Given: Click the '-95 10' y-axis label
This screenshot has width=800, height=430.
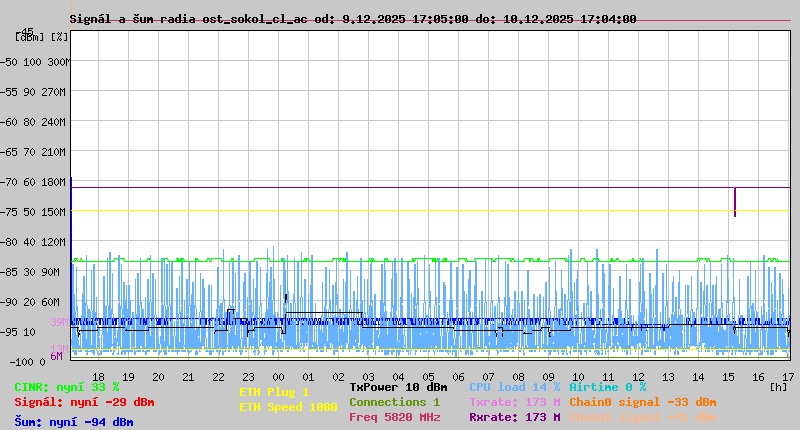Looking at the screenshot, I should [19, 333].
